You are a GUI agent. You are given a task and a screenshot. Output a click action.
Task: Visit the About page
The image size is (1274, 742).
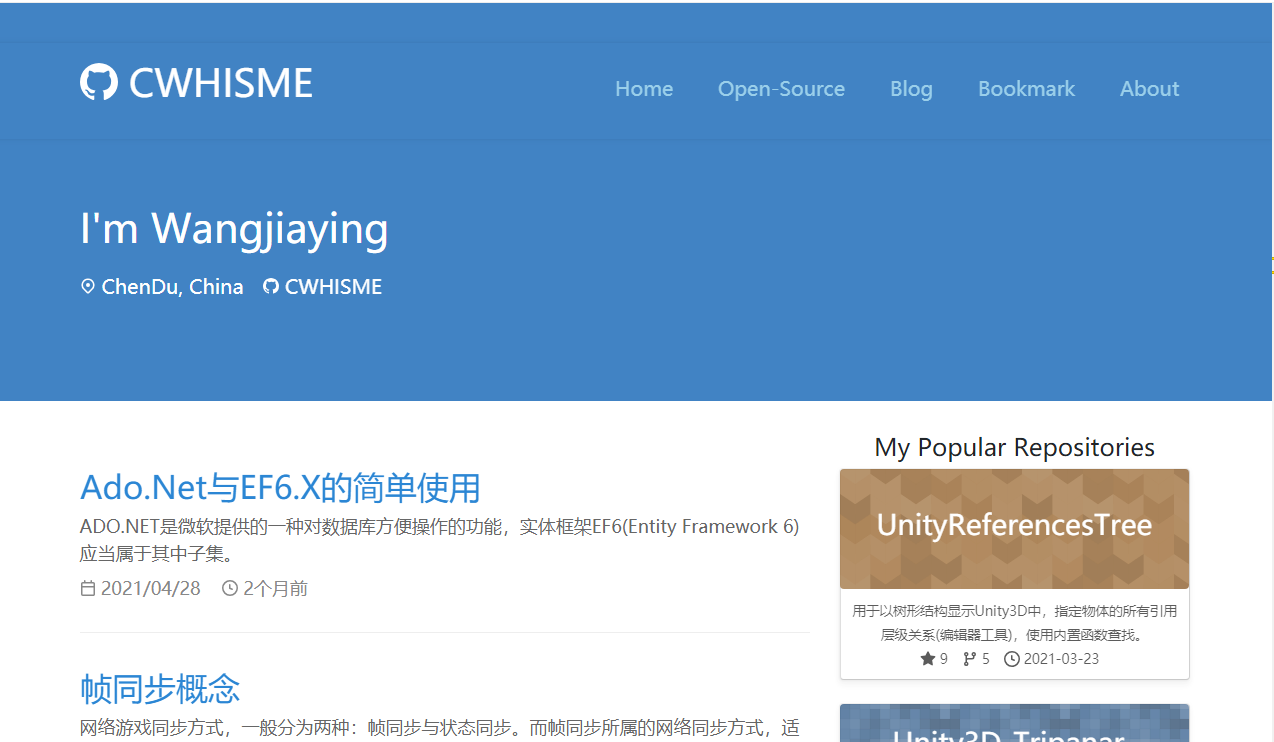click(1149, 89)
